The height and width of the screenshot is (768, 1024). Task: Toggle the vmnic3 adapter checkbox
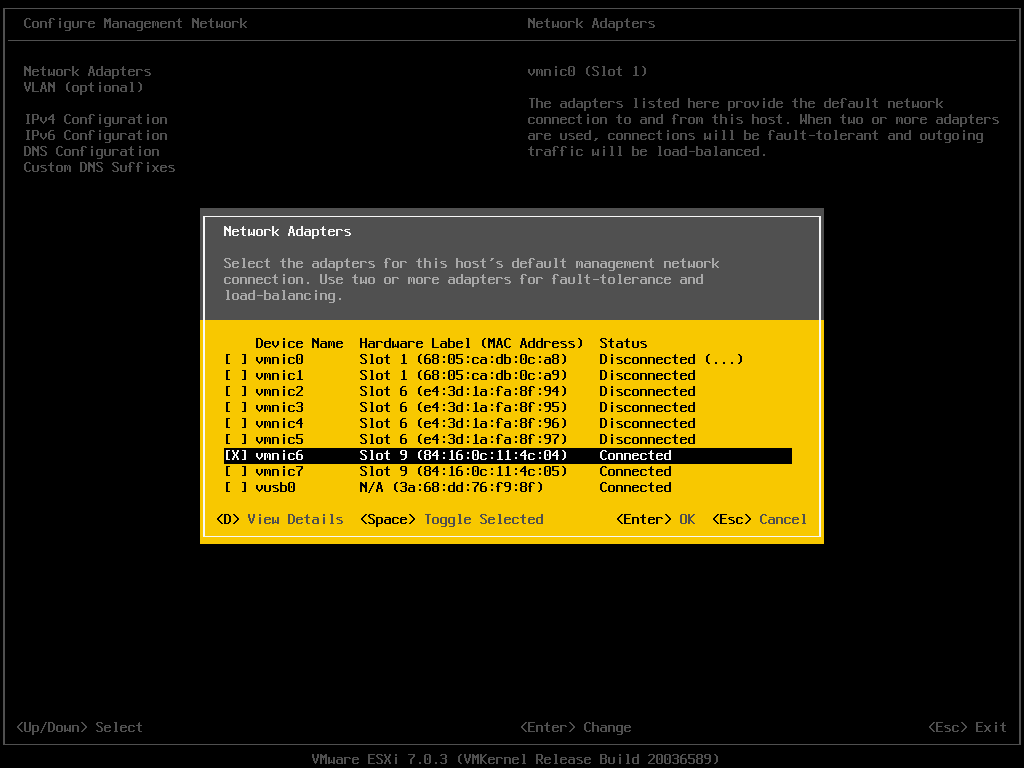click(x=236, y=408)
